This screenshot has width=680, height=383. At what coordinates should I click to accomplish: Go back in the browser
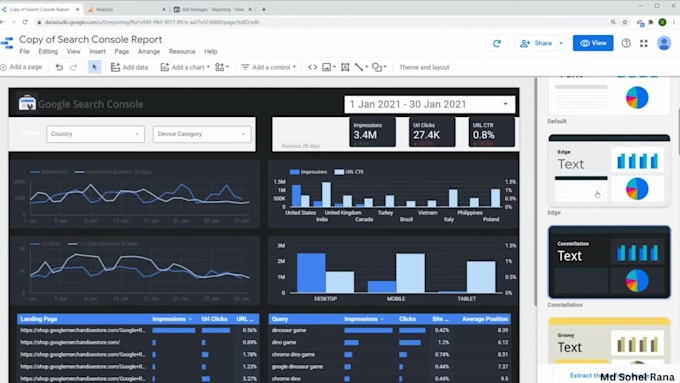3,22
